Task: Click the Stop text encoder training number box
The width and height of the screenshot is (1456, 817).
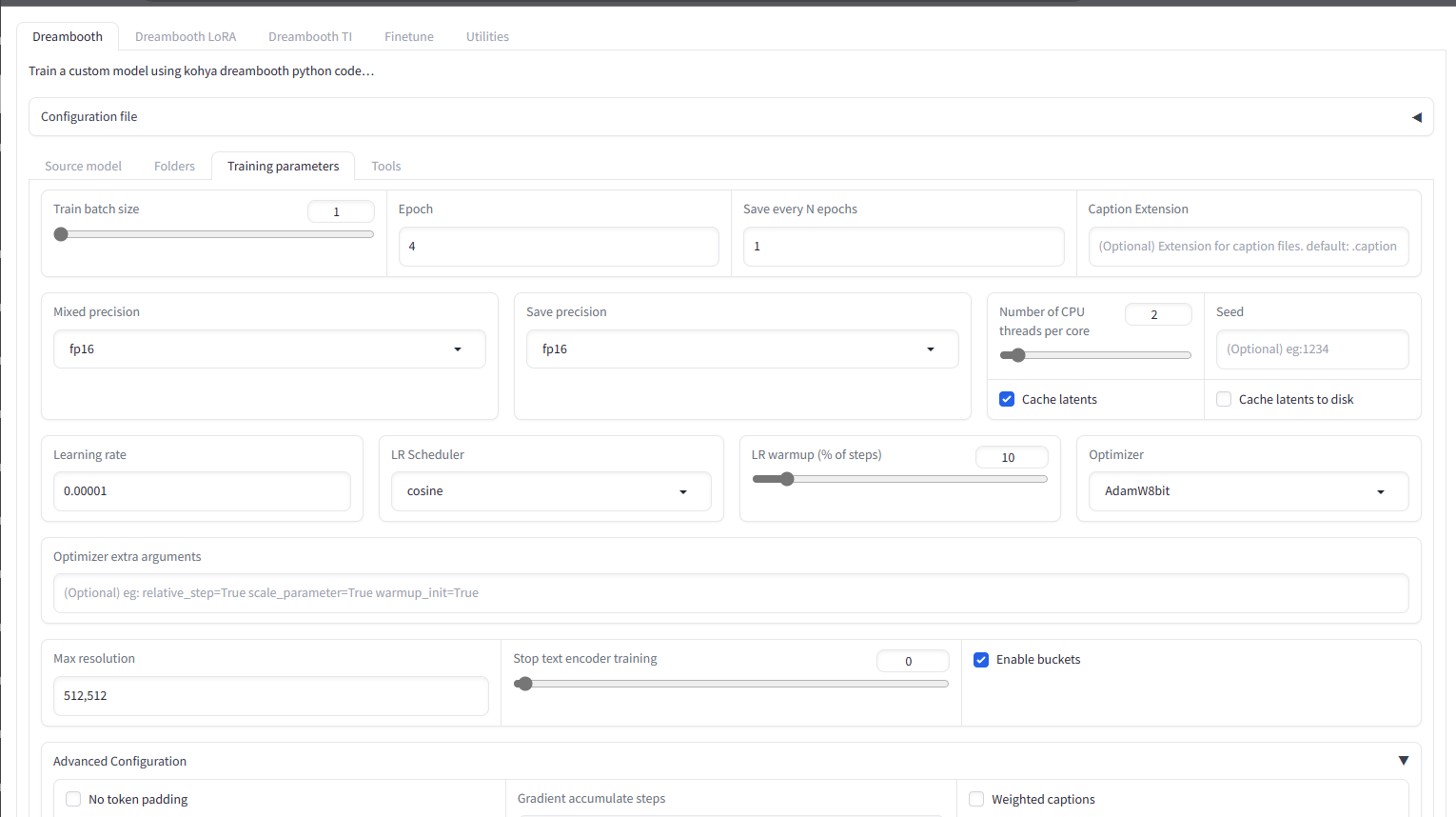Action: [x=913, y=661]
